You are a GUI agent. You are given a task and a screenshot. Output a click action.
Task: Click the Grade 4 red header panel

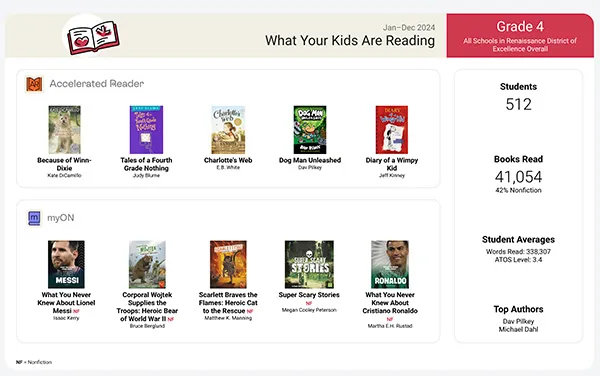tap(520, 36)
